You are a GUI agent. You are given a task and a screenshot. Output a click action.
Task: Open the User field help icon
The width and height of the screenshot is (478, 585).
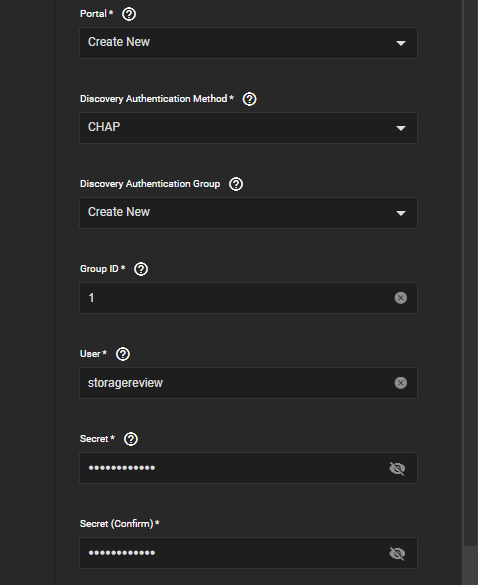click(123, 354)
